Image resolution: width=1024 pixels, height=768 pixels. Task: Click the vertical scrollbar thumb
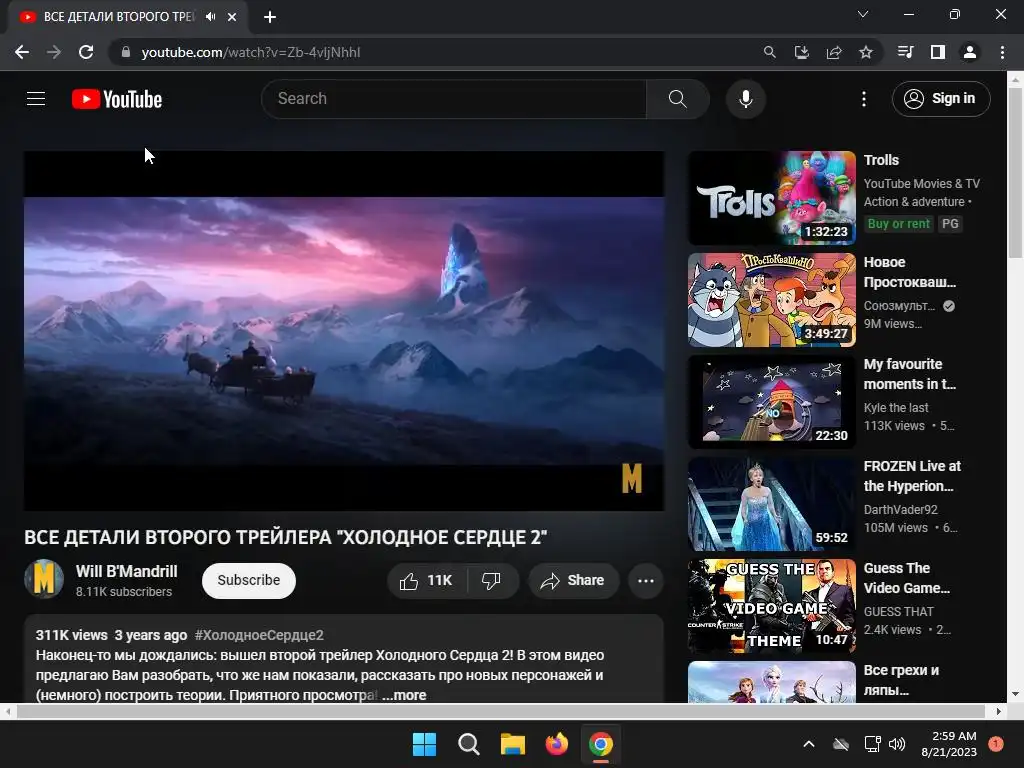[x=1015, y=173]
